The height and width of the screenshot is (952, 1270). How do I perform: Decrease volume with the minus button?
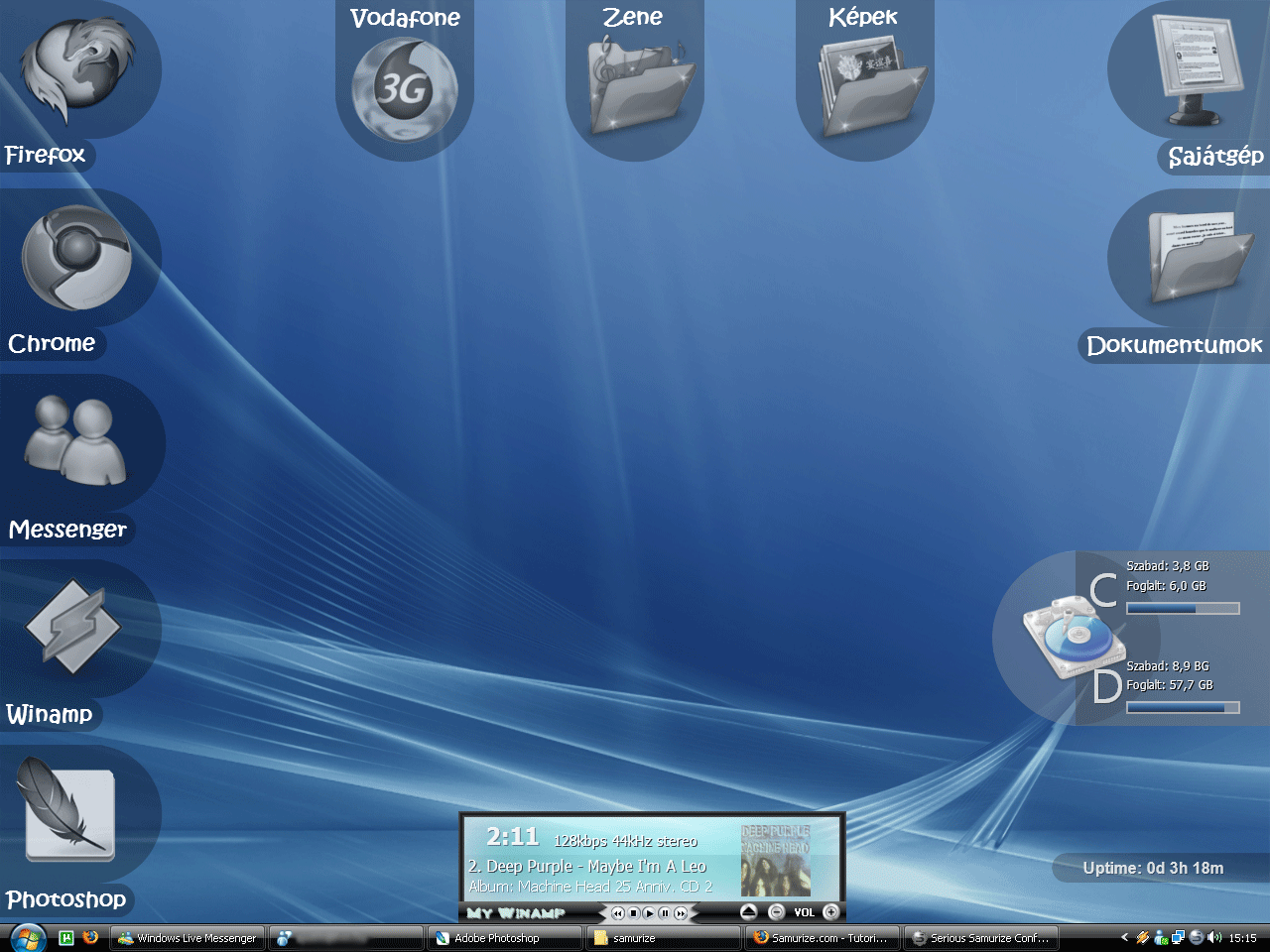tap(777, 912)
